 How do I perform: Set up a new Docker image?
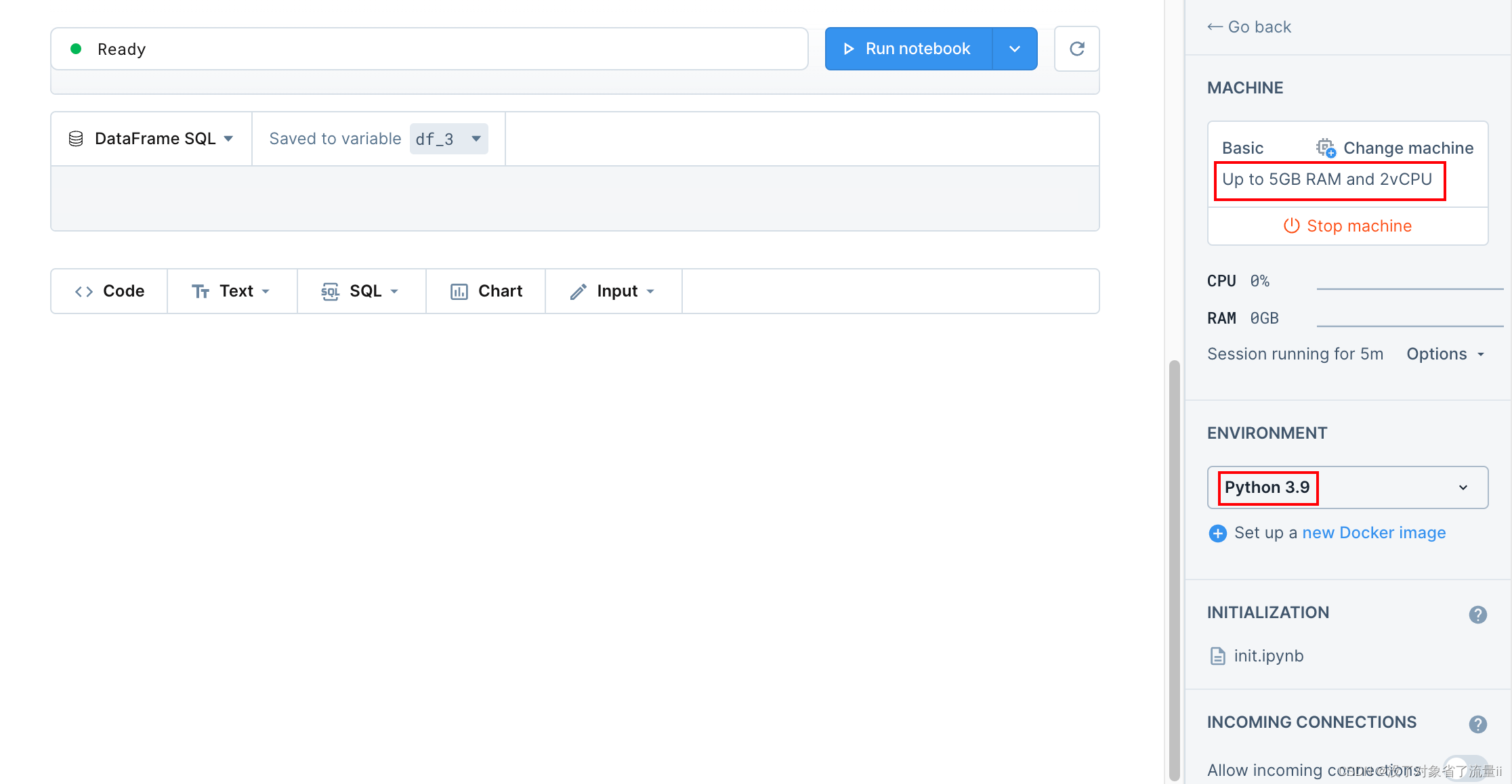(x=1374, y=533)
